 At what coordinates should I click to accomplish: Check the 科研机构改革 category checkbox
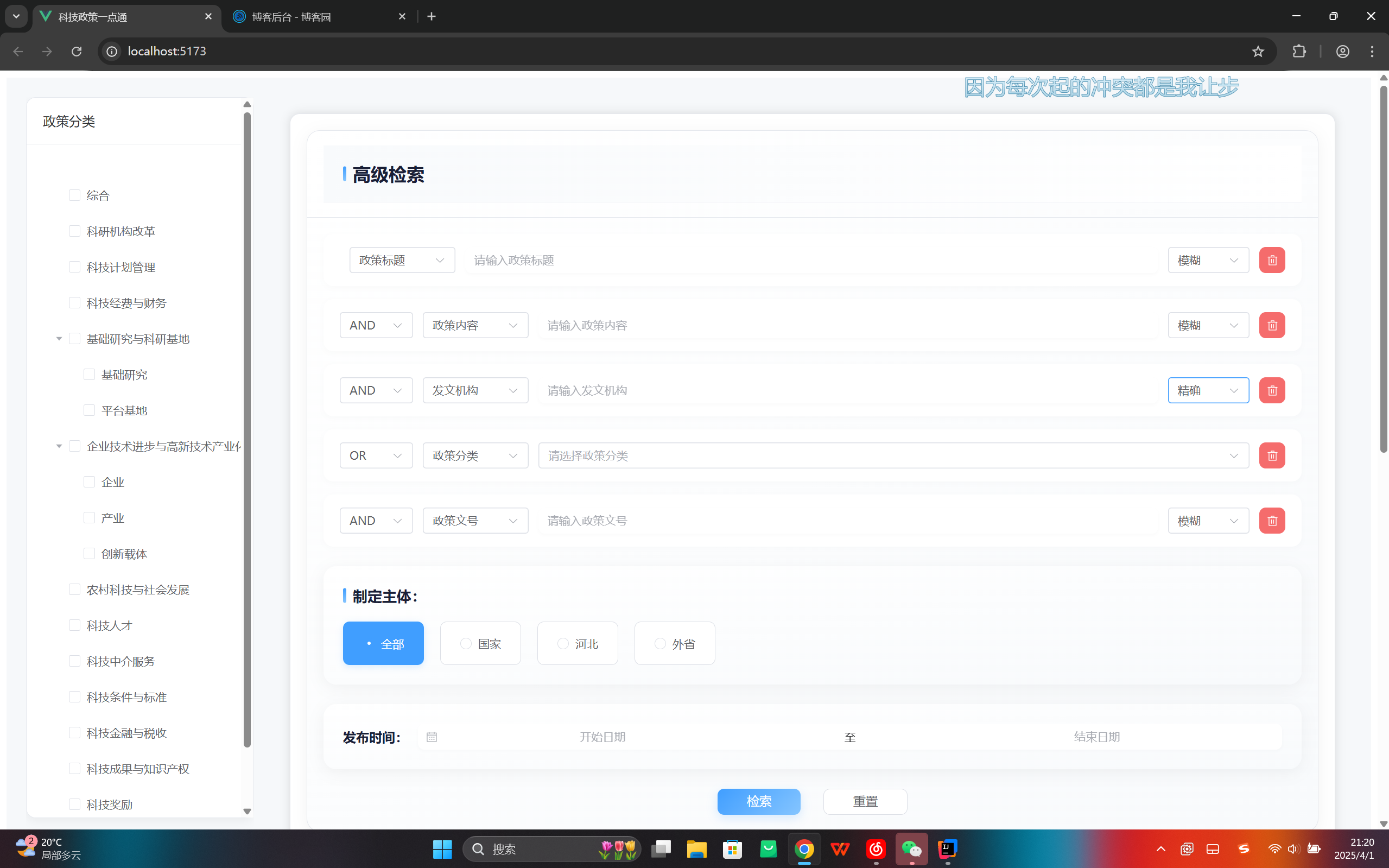tap(74, 231)
